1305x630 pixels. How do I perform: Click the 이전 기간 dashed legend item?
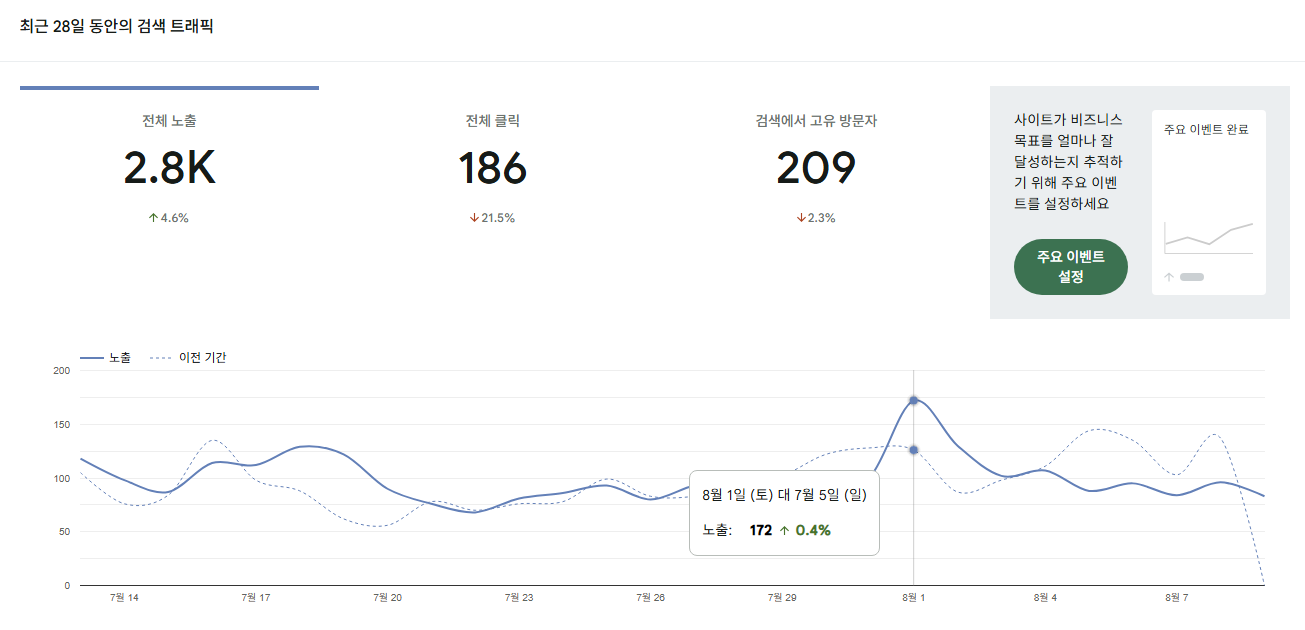tap(188, 358)
